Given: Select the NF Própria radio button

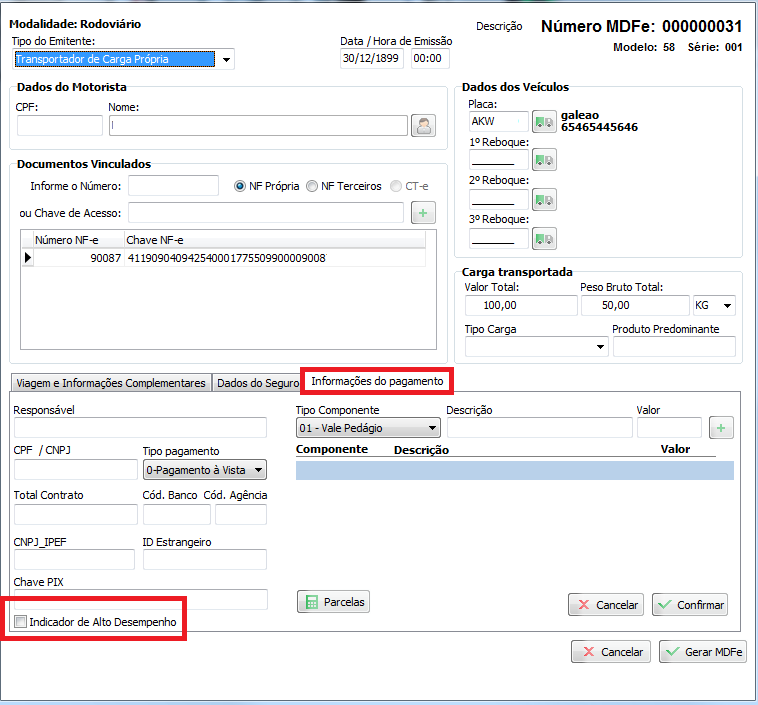Looking at the screenshot, I should 240,186.
